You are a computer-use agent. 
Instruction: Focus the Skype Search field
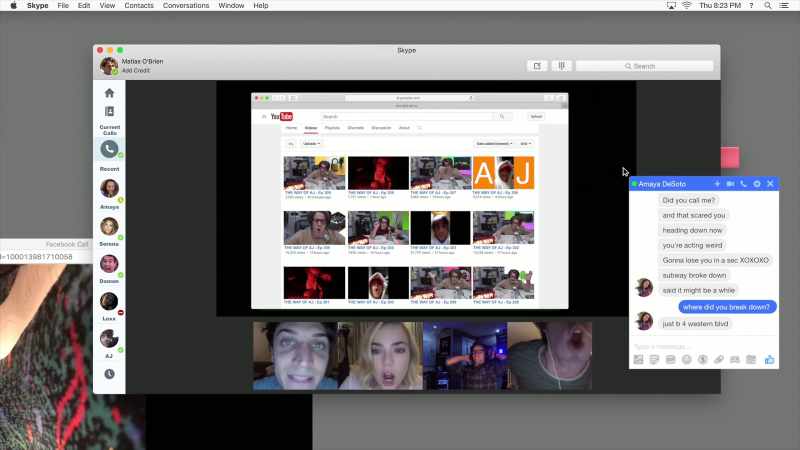644,66
